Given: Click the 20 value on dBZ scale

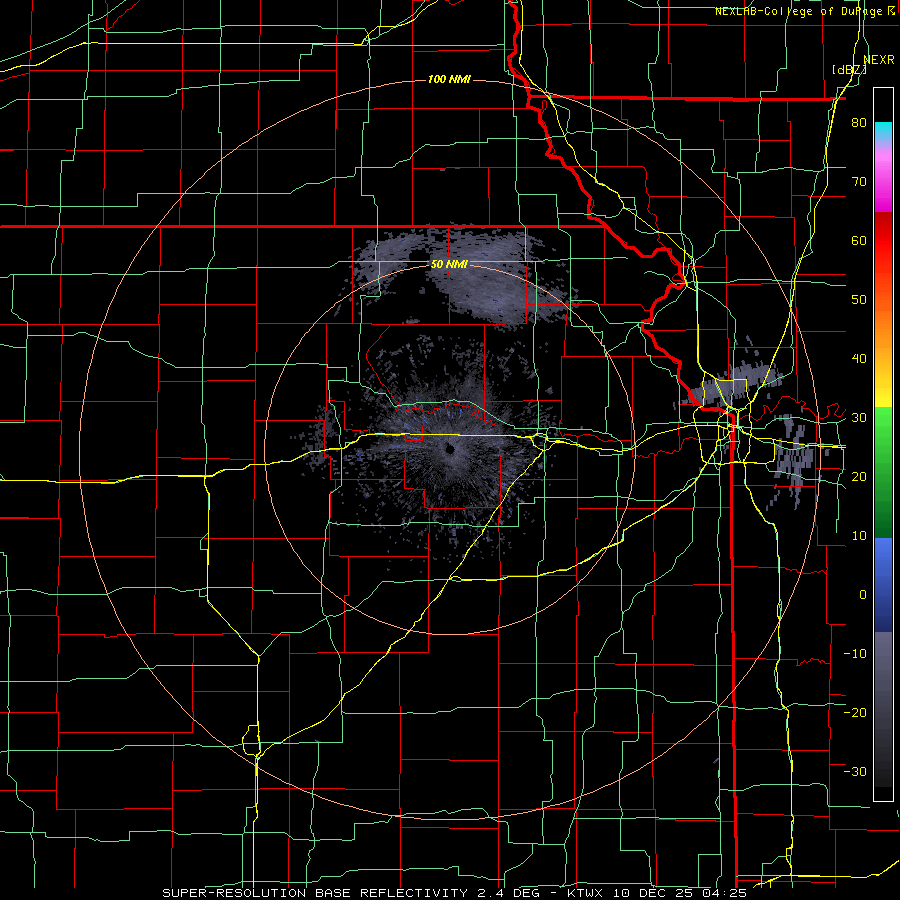Looking at the screenshot, I should 859,476.
